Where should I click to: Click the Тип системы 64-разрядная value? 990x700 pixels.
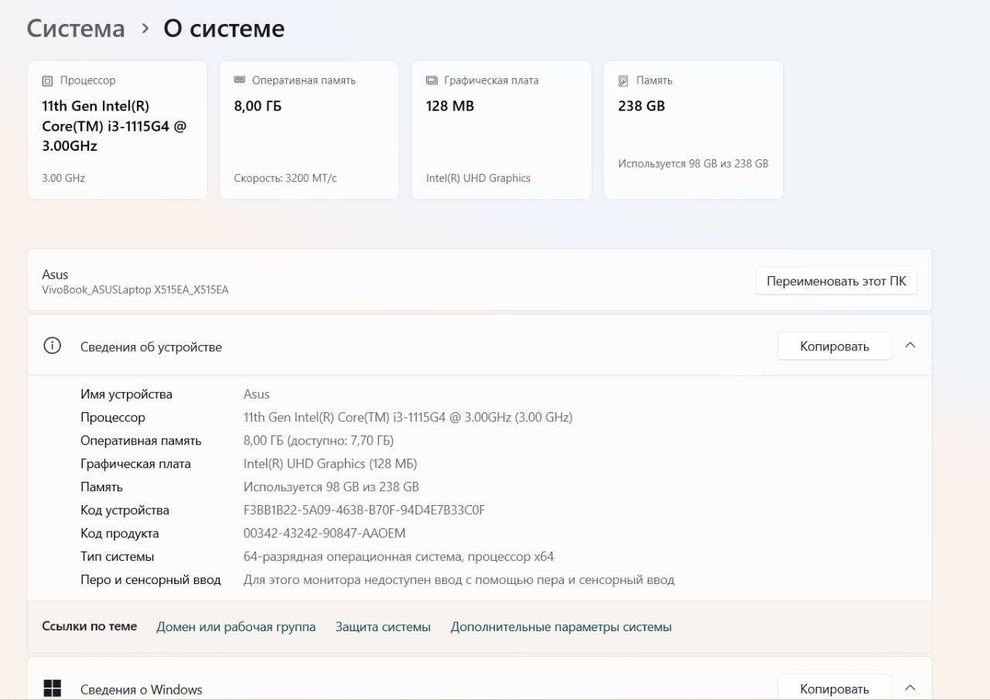pos(398,557)
